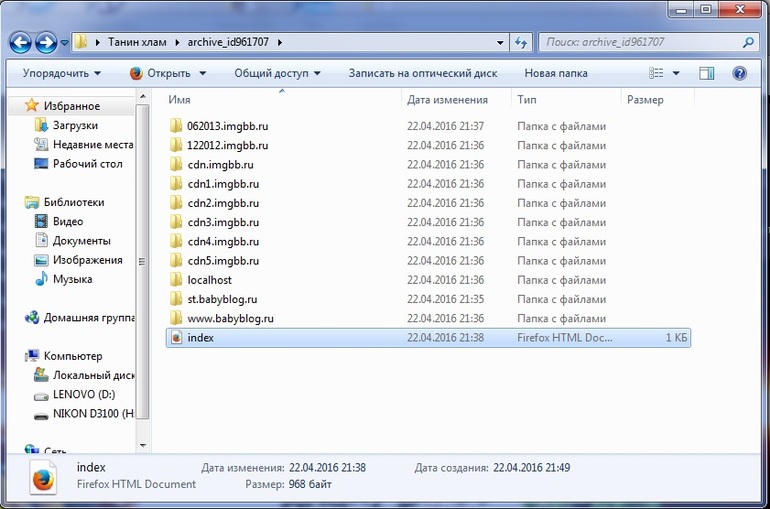This screenshot has height=509, width=770.
Task: Click the Открыть toolbar button
Action: 168,73
